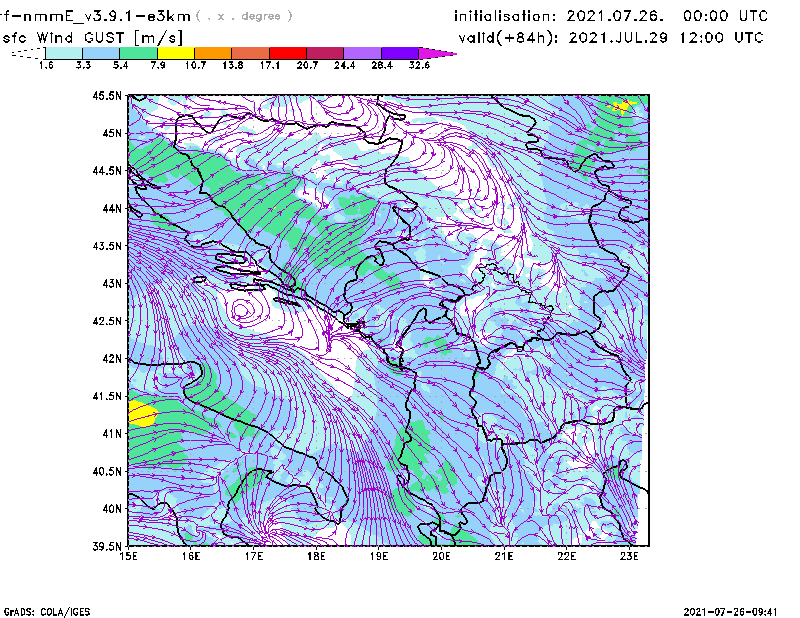The image size is (800, 618).
Task: Click the 15E longitude axis label
Action: pyautogui.click(x=128, y=556)
